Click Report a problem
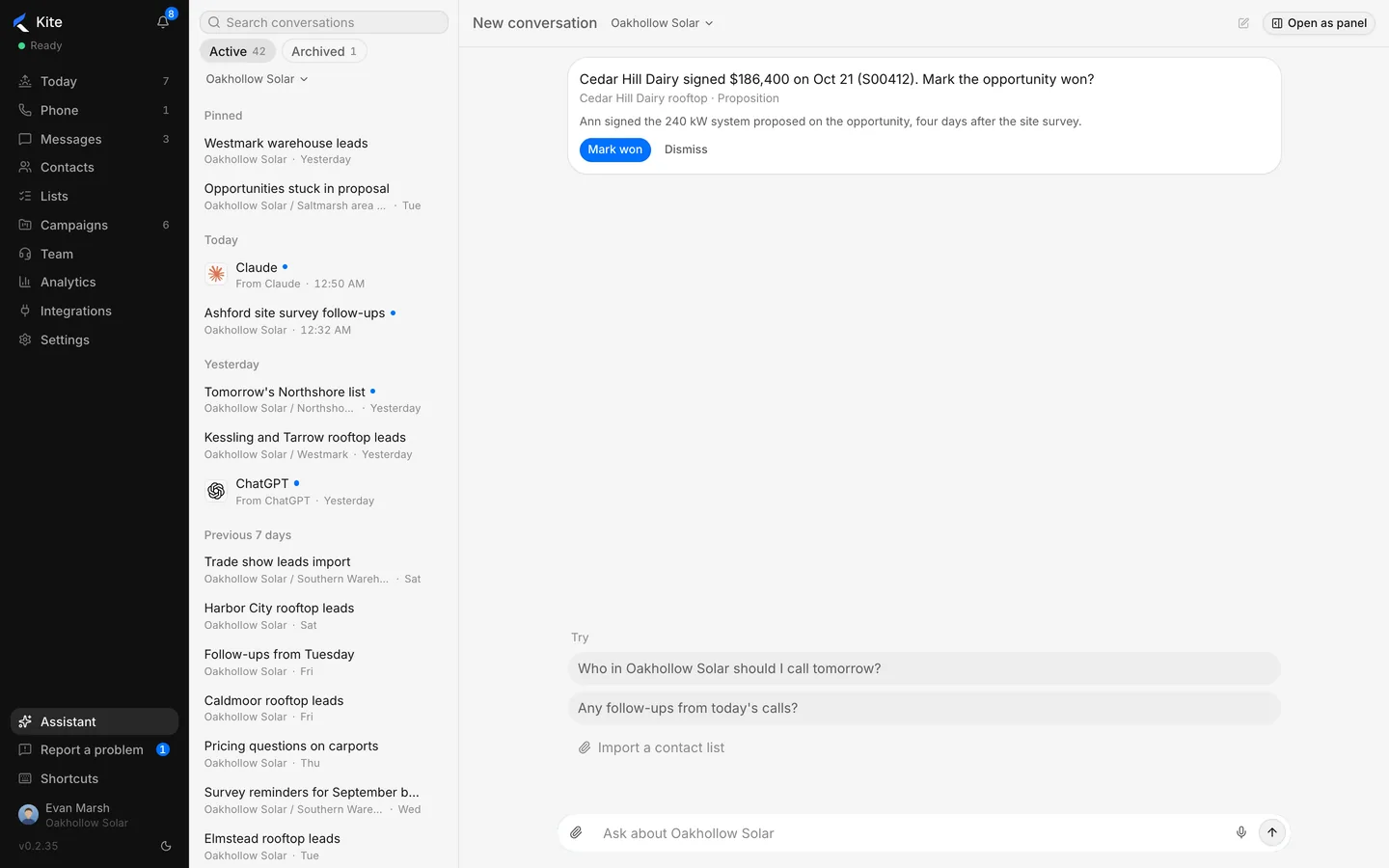The width and height of the screenshot is (1389, 868). tap(95, 750)
